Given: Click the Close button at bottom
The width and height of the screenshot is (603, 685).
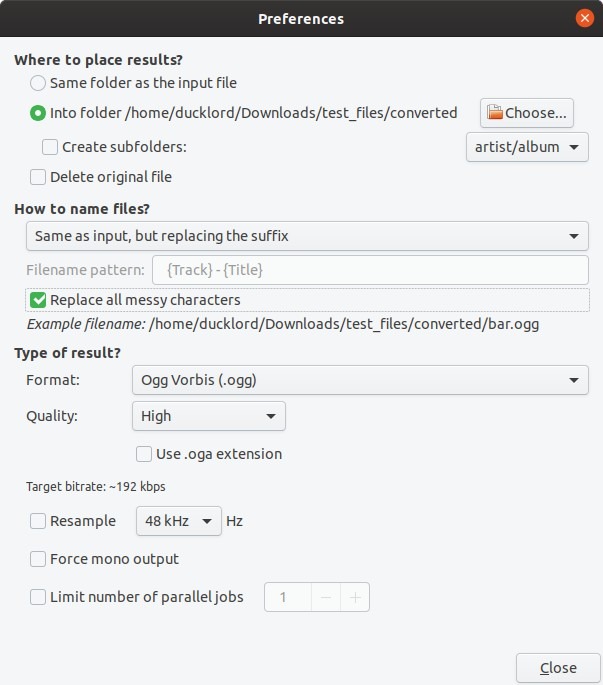Looking at the screenshot, I should pyautogui.click(x=558, y=668).
